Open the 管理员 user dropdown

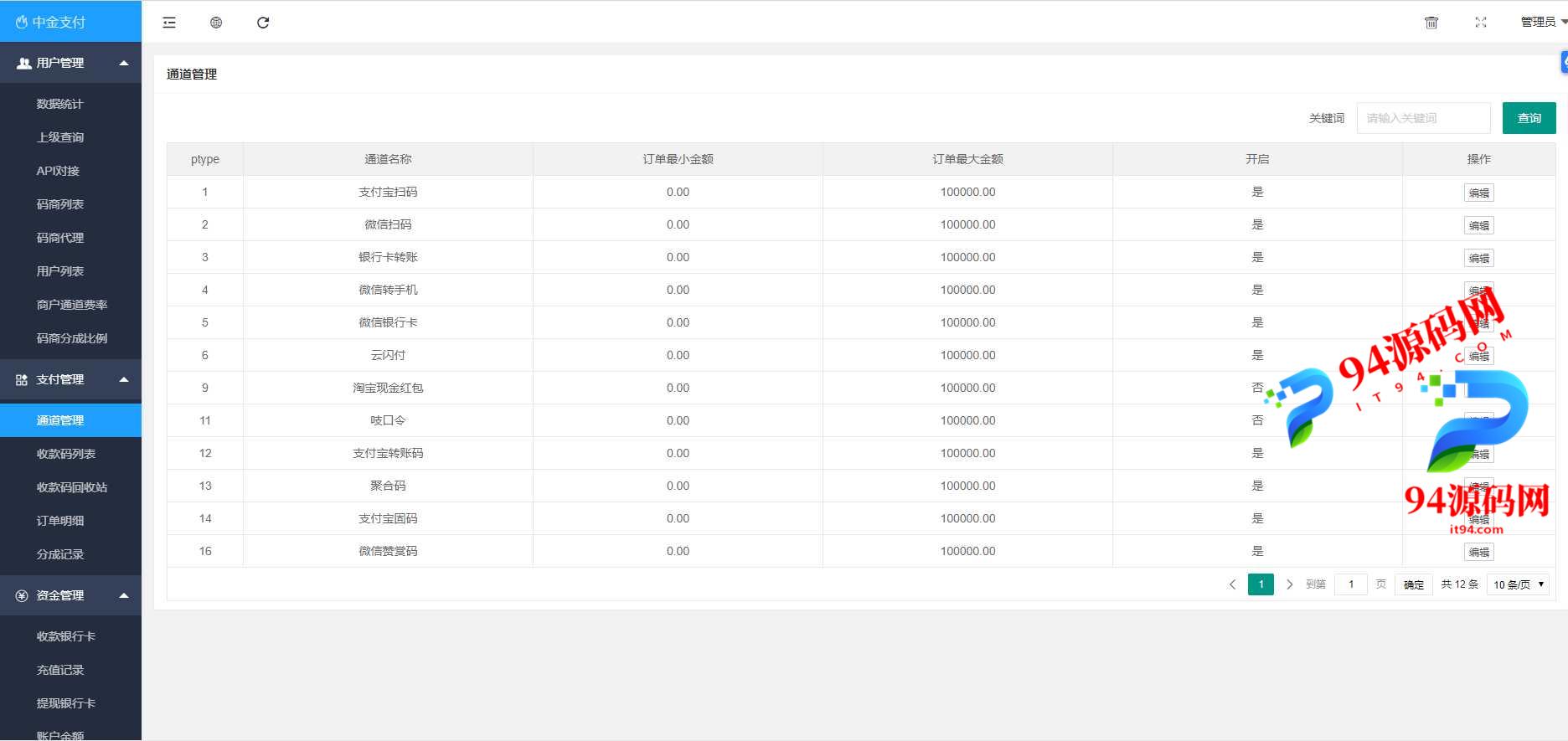[1543, 23]
